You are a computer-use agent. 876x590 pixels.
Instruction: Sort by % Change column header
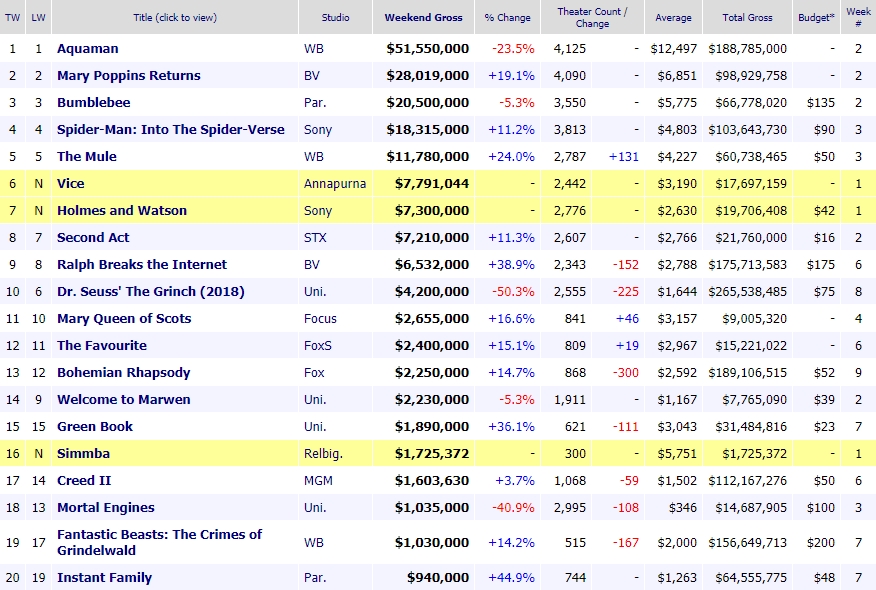(509, 18)
